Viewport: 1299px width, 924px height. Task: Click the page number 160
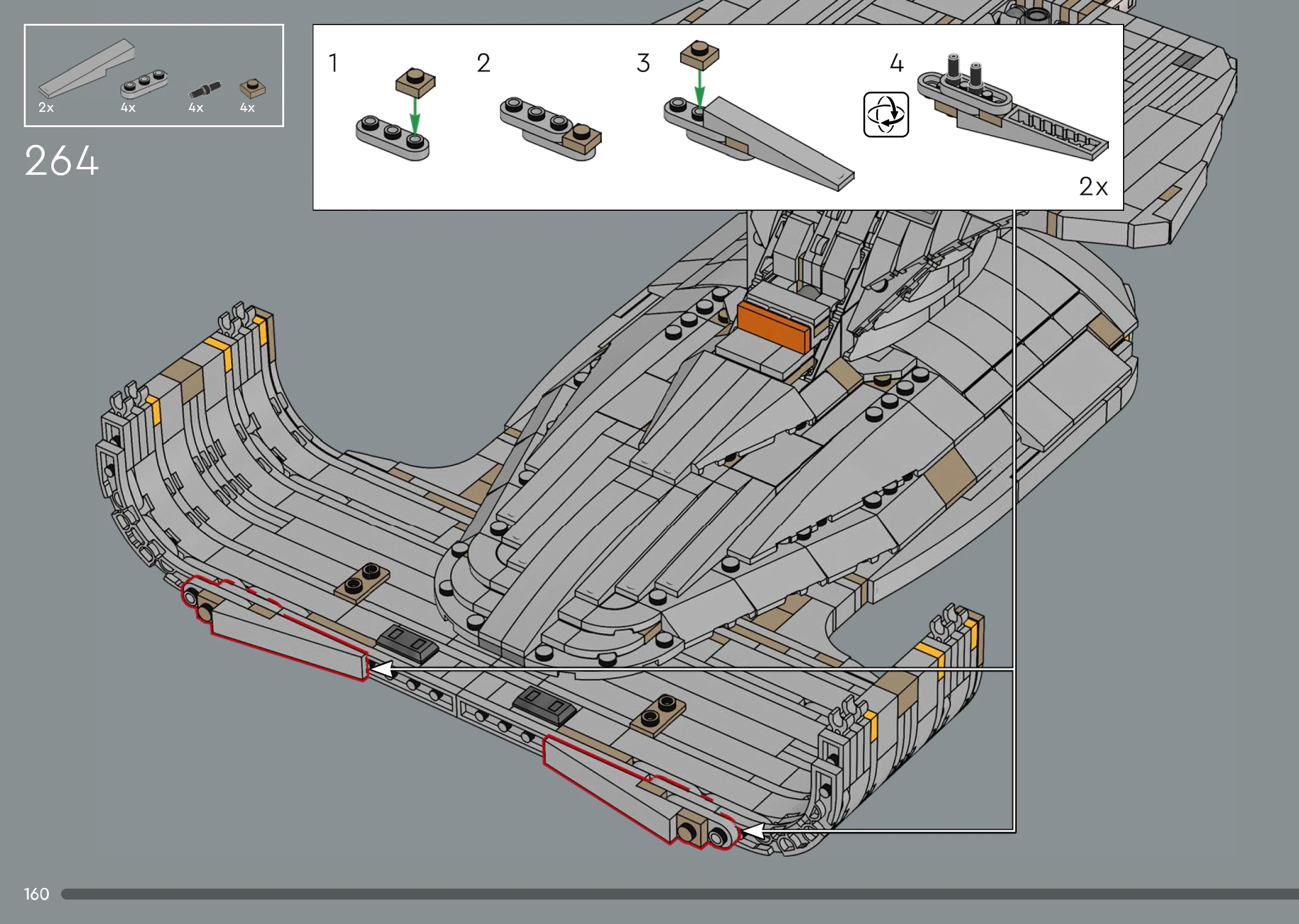pyautogui.click(x=37, y=894)
